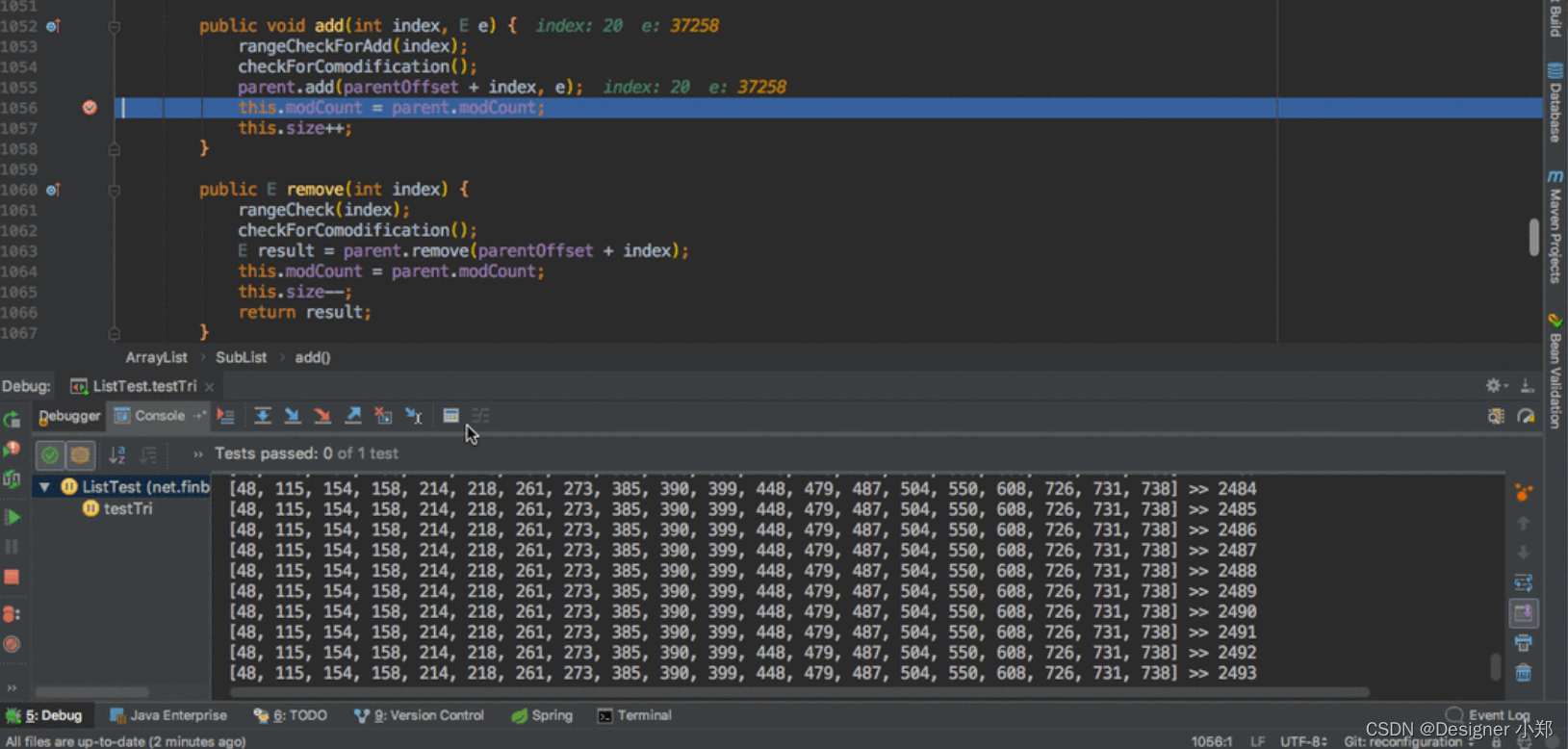
Task: Open UTF-8 encoding selector in status bar
Action: (x=1304, y=741)
